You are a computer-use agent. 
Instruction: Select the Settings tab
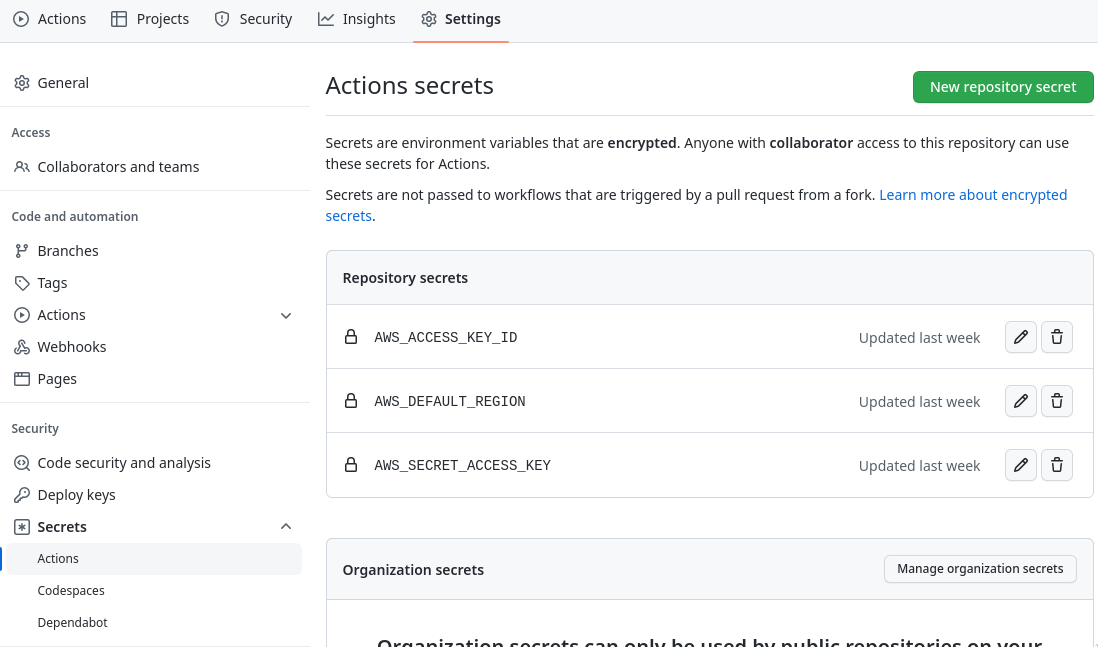click(461, 19)
